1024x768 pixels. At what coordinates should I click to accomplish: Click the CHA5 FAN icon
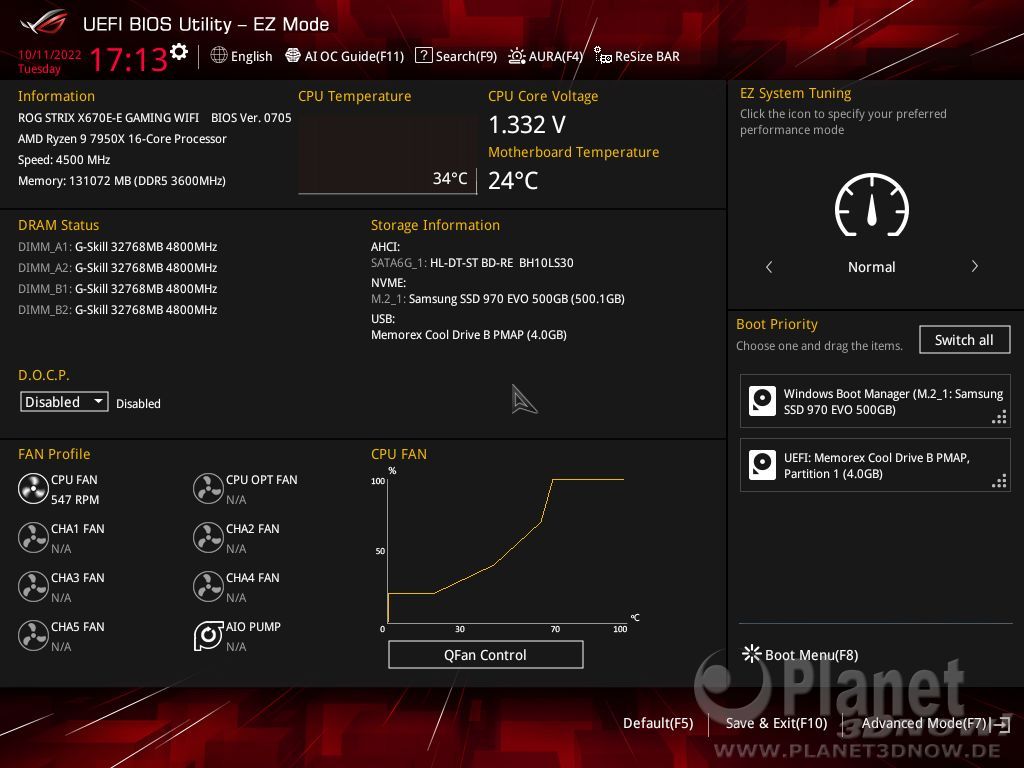tap(33, 635)
